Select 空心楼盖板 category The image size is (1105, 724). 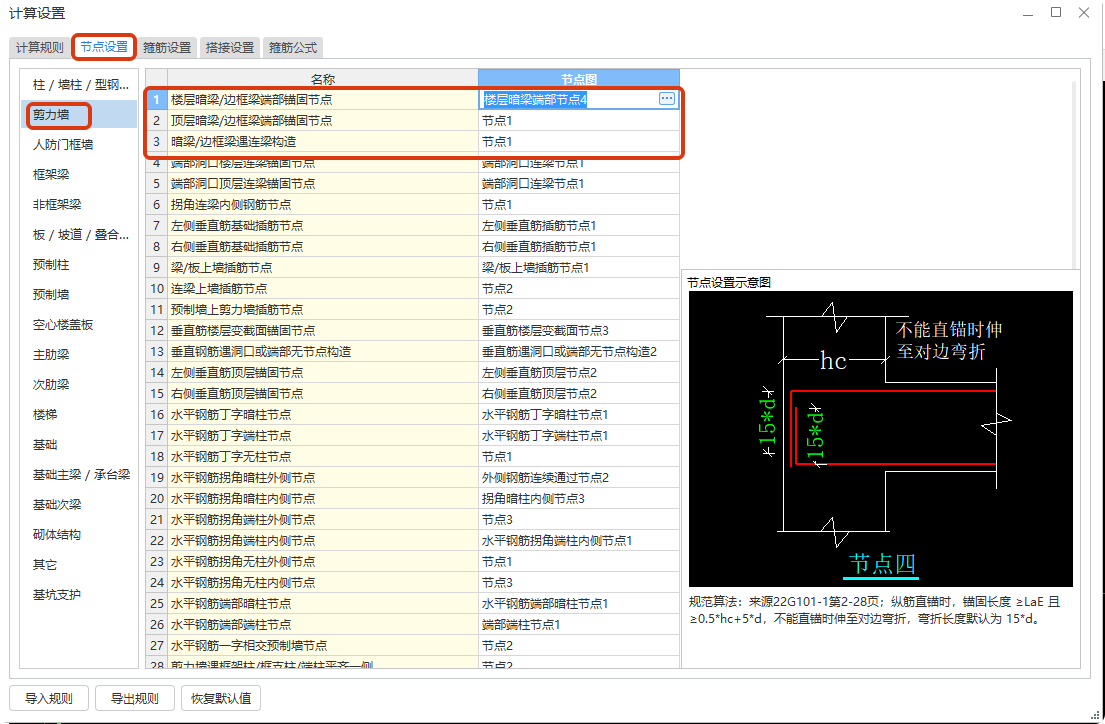pyautogui.click(x=80, y=324)
